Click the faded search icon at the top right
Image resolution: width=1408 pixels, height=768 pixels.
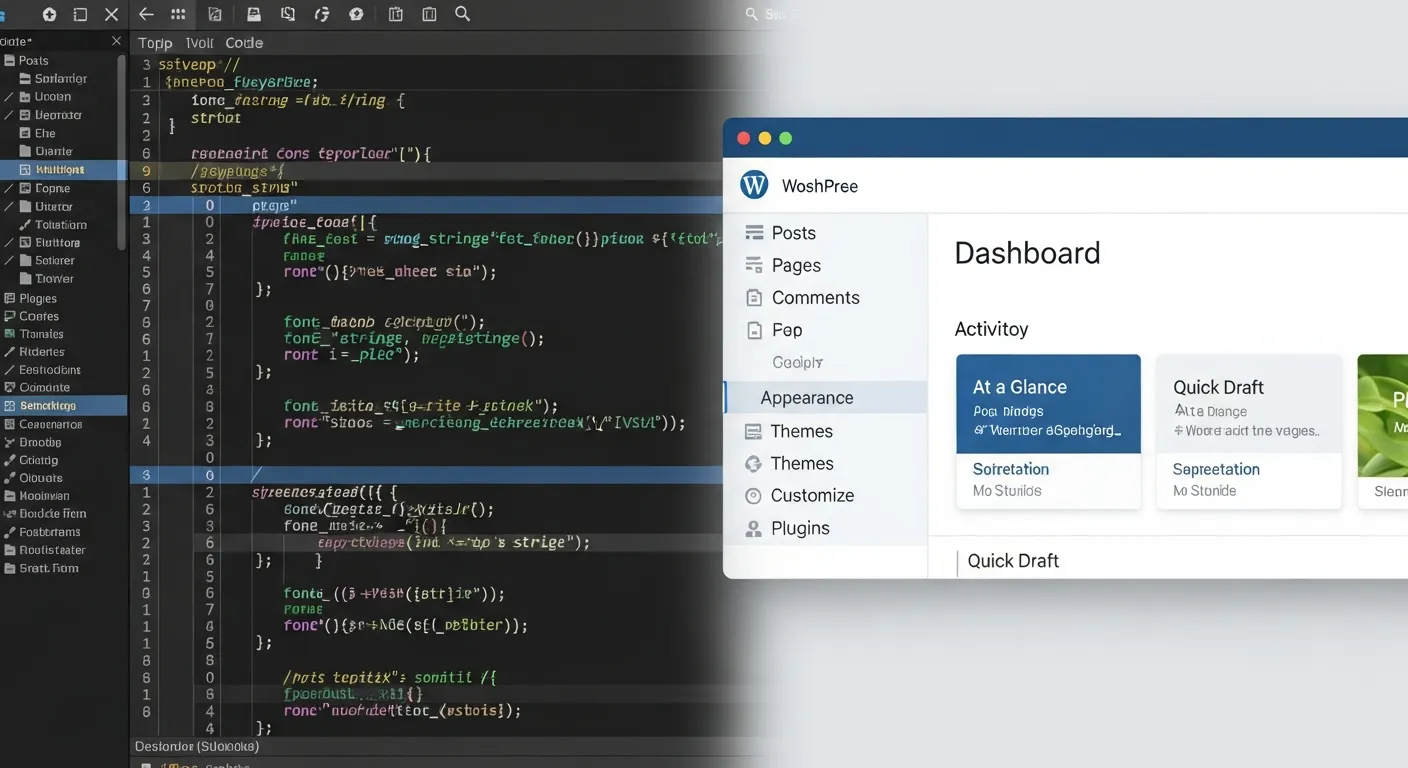752,14
